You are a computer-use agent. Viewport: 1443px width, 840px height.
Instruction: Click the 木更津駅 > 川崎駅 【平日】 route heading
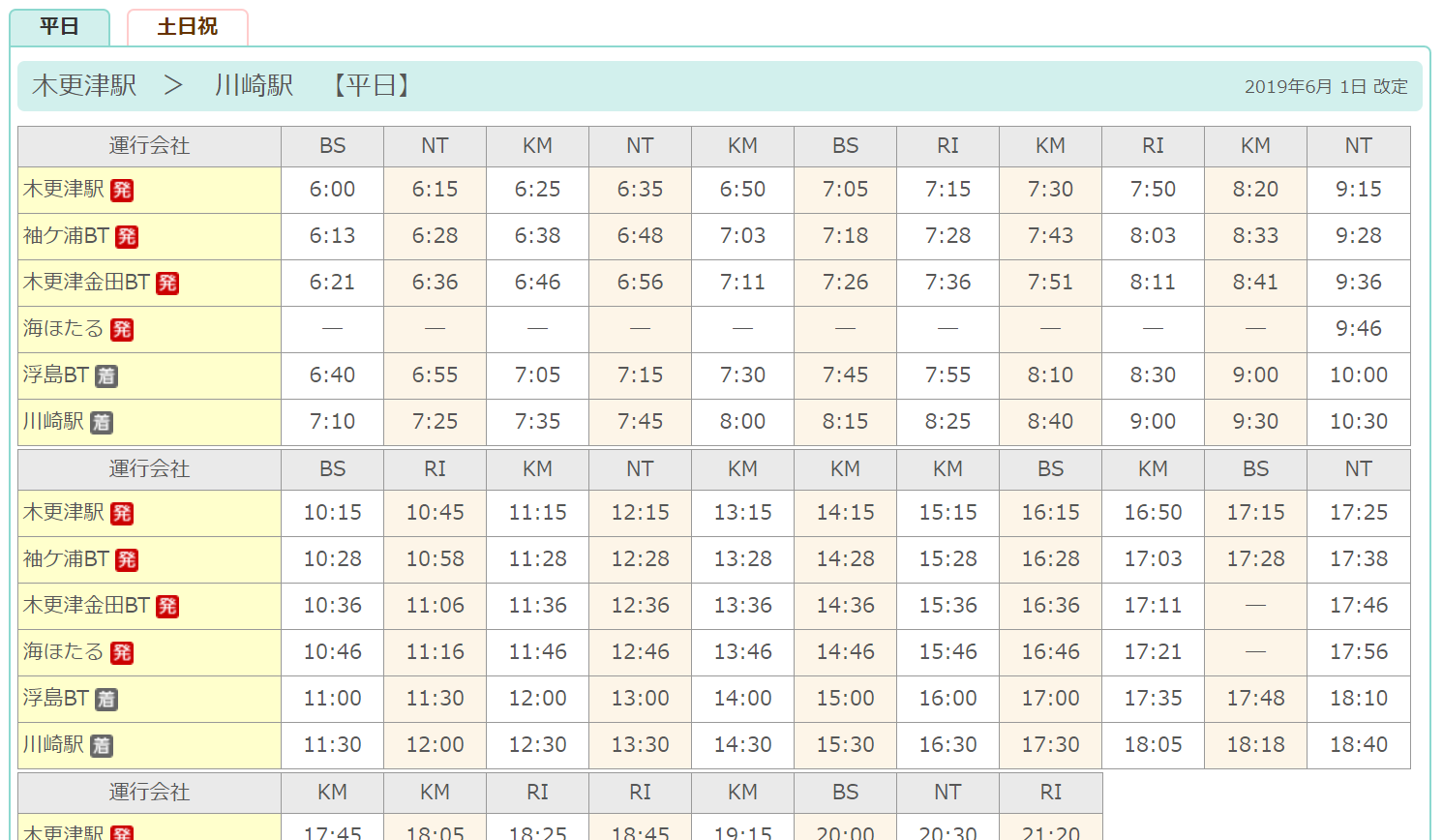pos(223,85)
